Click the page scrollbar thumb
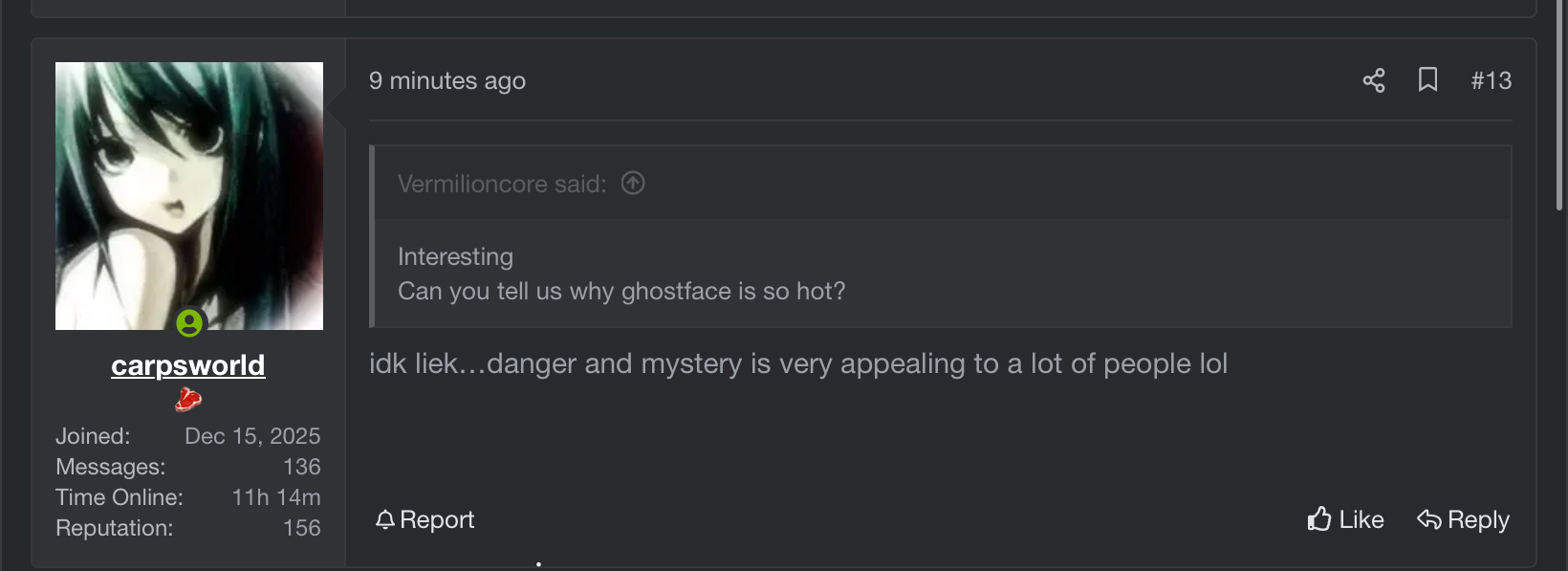1568x571 pixels. tap(1559, 105)
